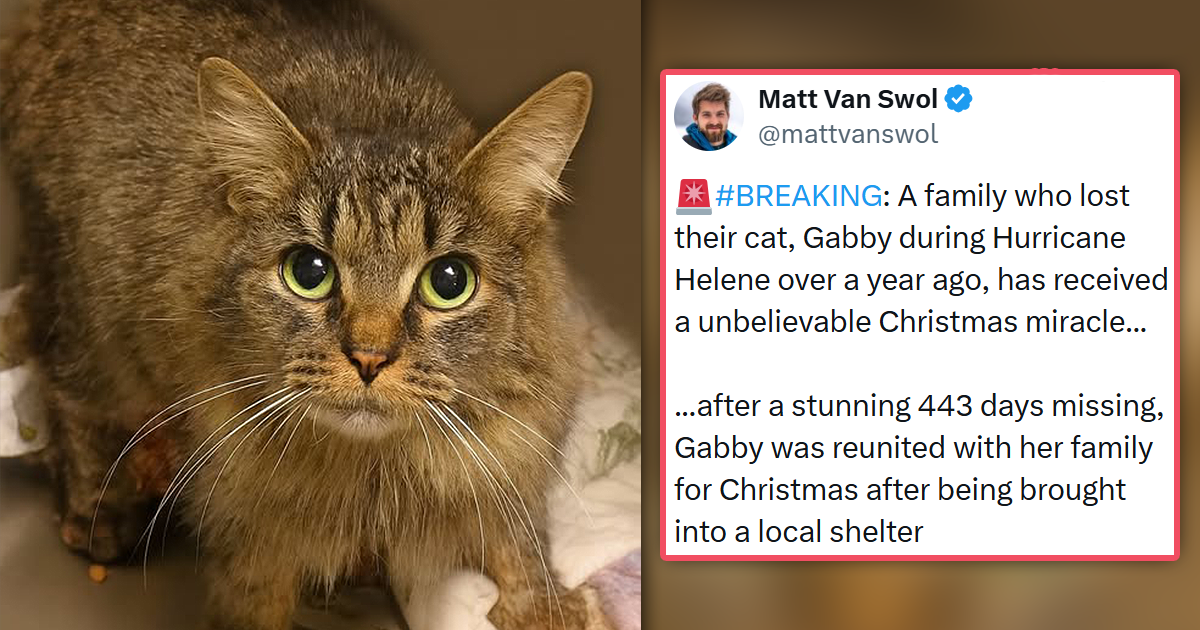Open the #BREAKING hashtag link
1200x630 pixels.
(x=797, y=197)
